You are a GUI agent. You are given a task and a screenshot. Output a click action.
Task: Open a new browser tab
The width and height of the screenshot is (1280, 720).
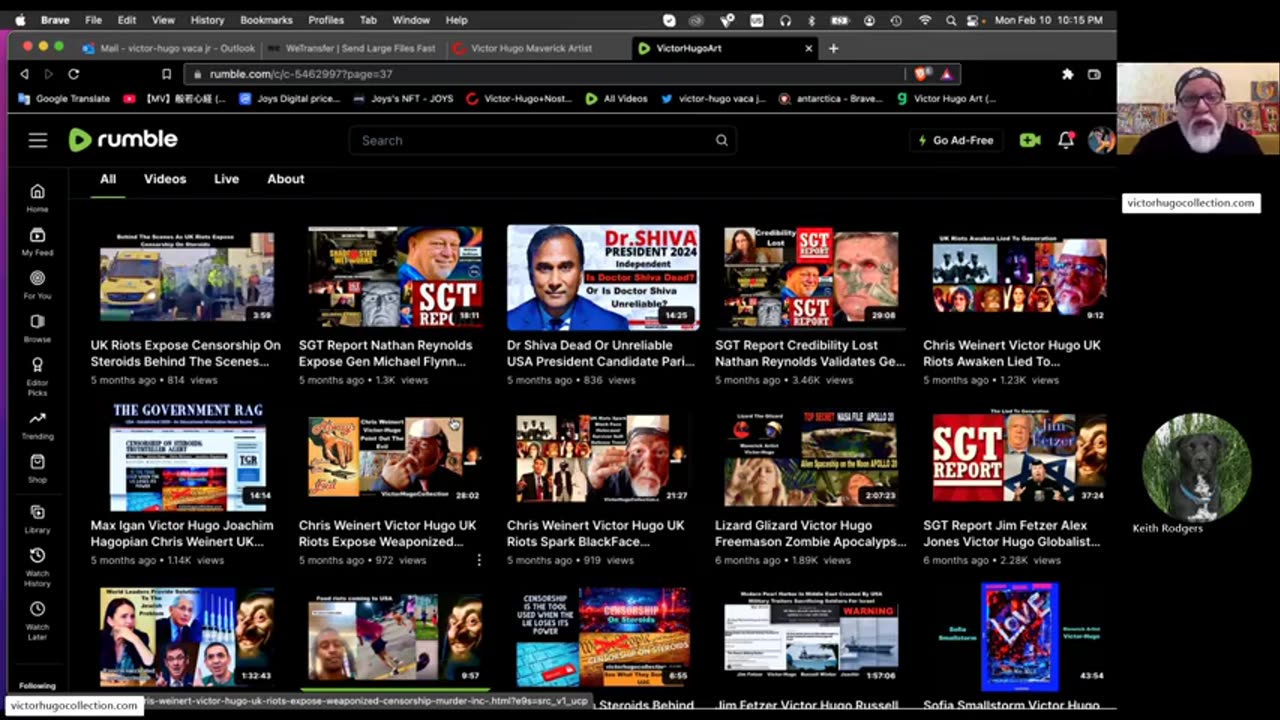point(833,48)
